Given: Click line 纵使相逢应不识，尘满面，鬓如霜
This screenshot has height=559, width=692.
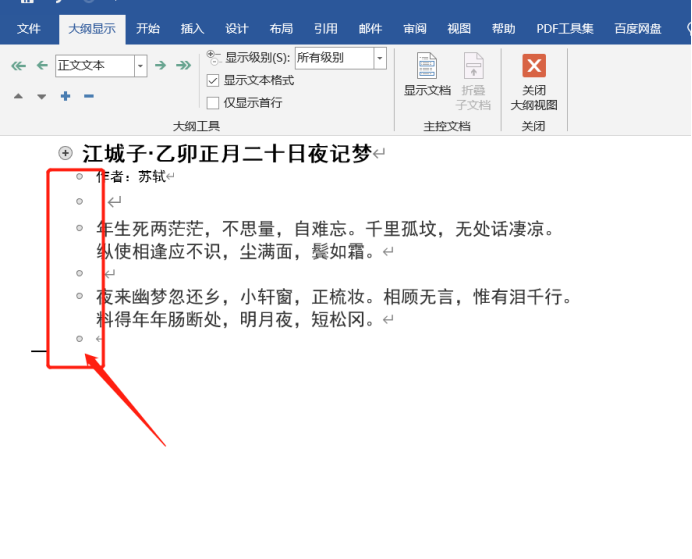Looking at the screenshot, I should click(236, 252).
